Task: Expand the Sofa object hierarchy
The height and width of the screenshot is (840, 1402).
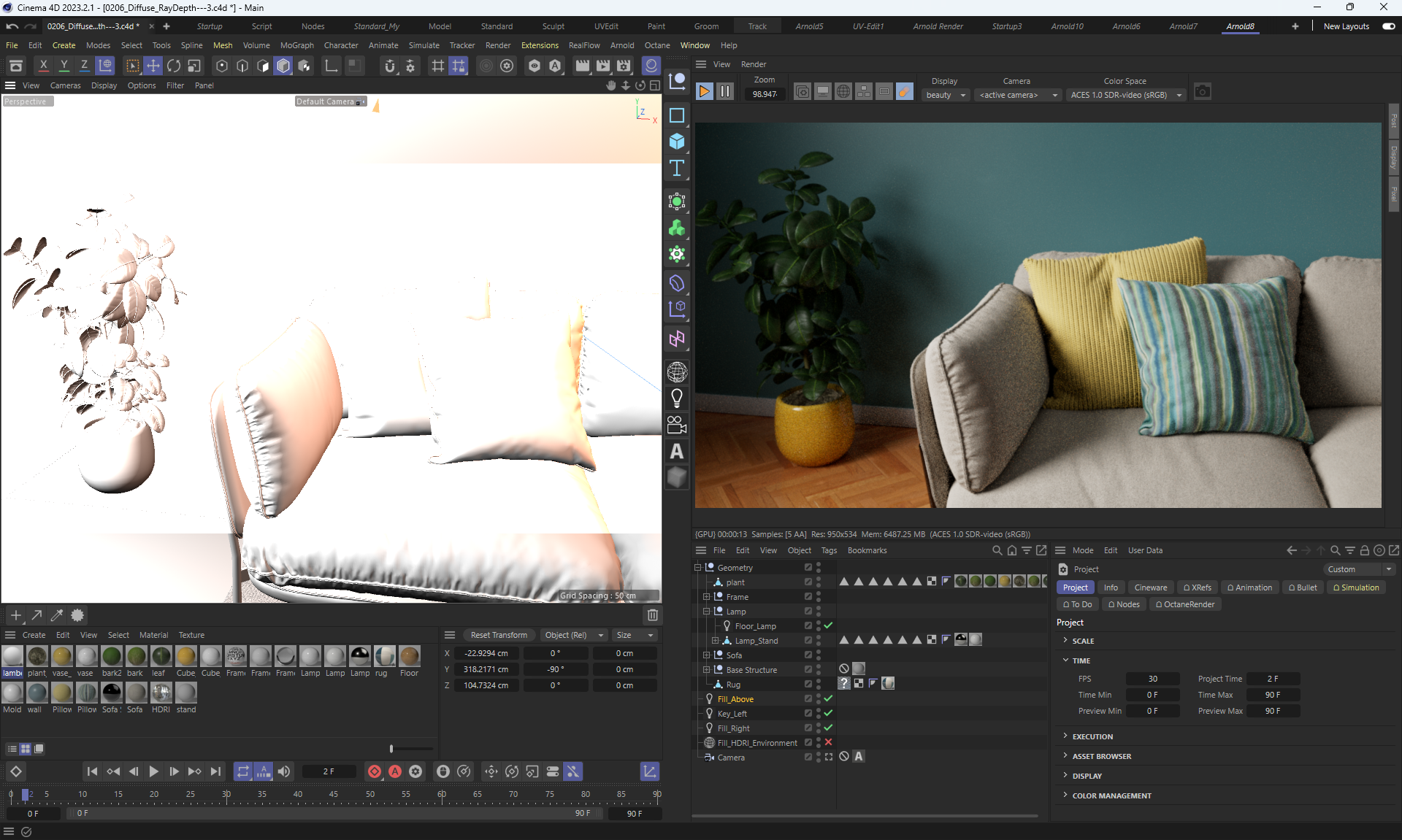Action: [706, 655]
